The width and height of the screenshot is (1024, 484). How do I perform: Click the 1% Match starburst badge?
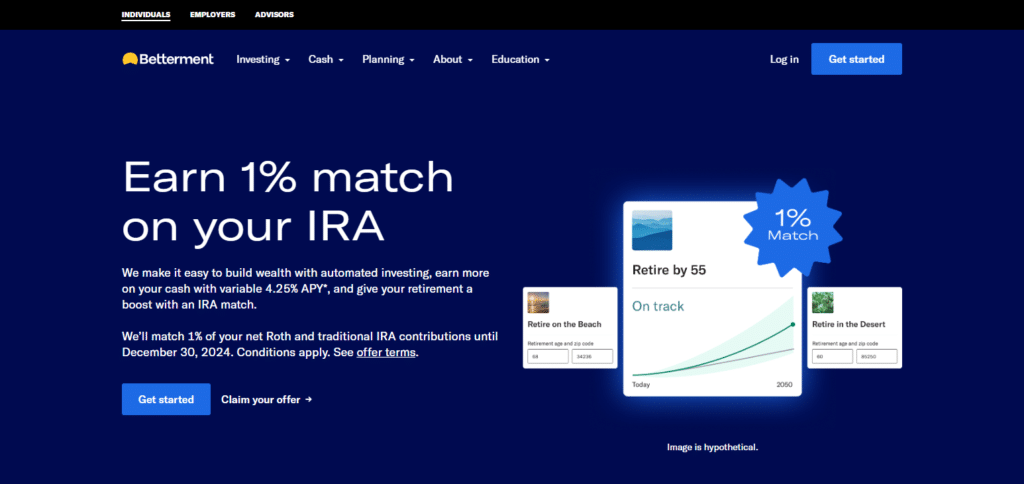(x=793, y=225)
